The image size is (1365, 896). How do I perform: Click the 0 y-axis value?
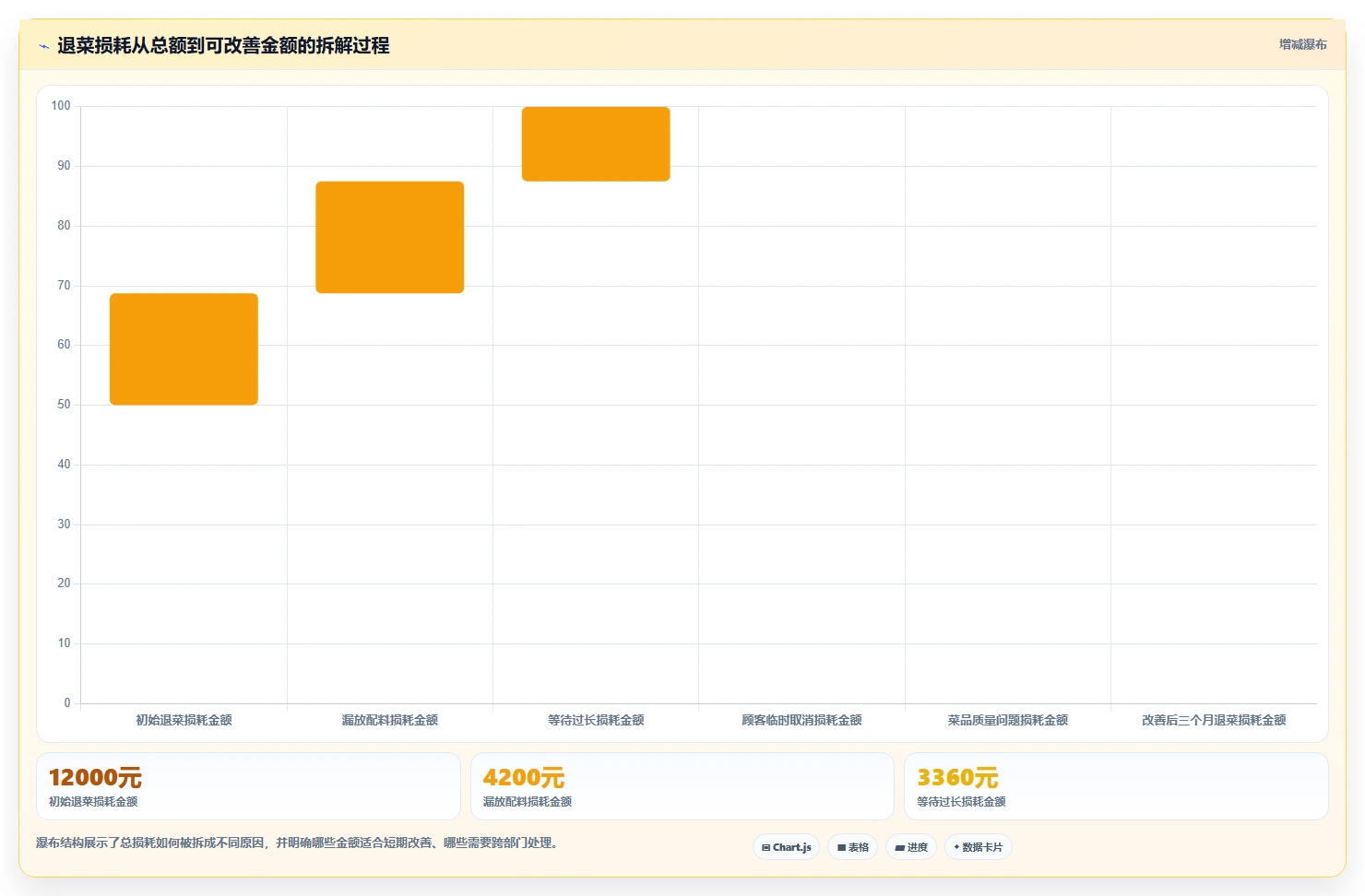click(67, 703)
